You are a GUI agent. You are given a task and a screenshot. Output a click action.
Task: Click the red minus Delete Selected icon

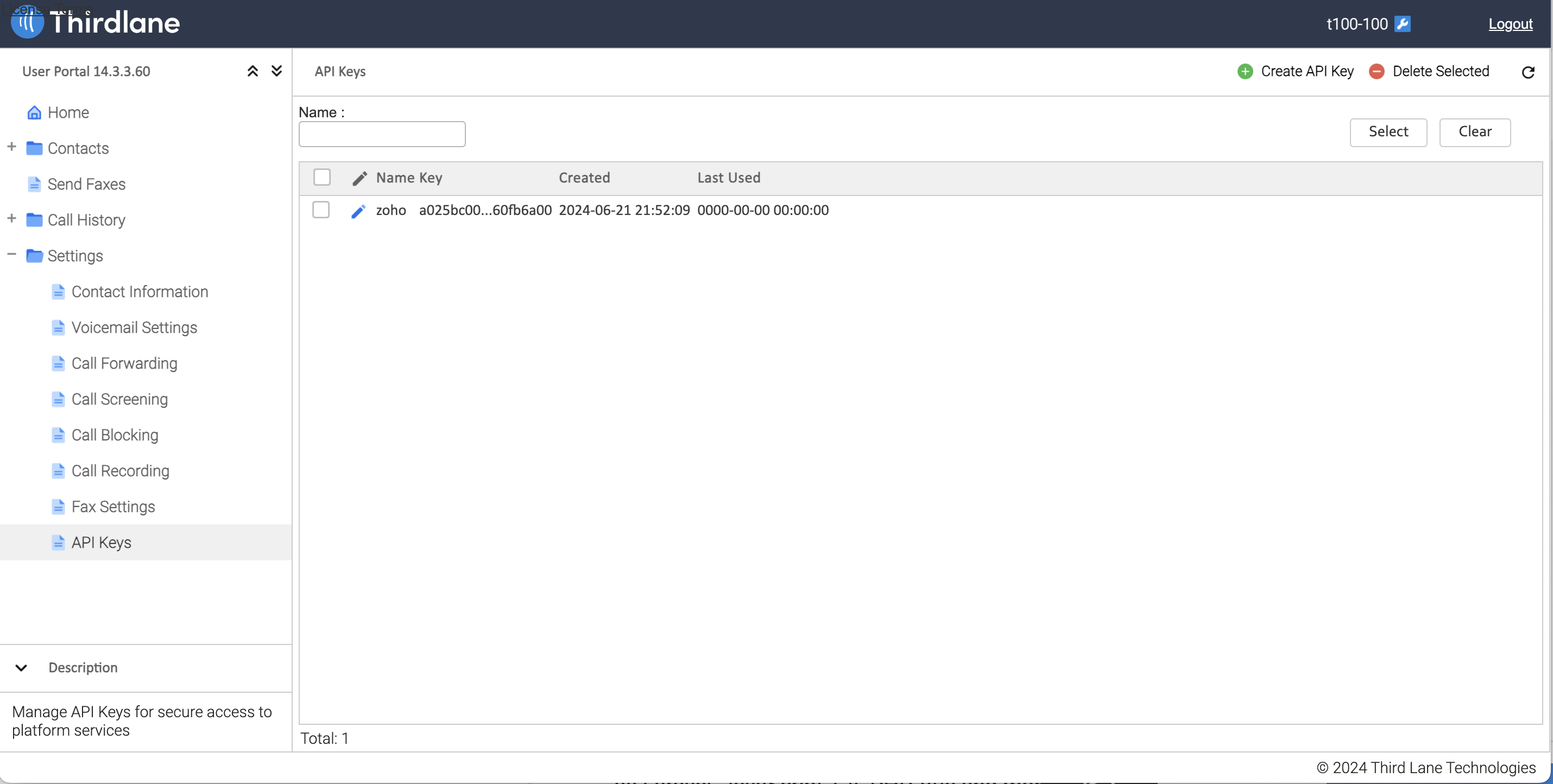[1377, 72]
